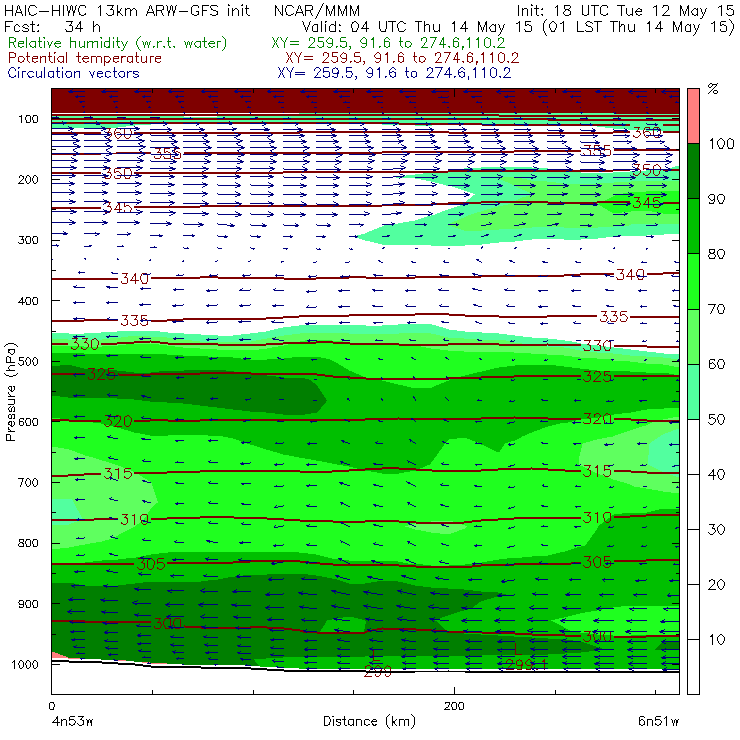Image resolution: width=740 pixels, height=740 pixels.
Task: Click the 1000 tick on pressure axis
Action: point(25,664)
